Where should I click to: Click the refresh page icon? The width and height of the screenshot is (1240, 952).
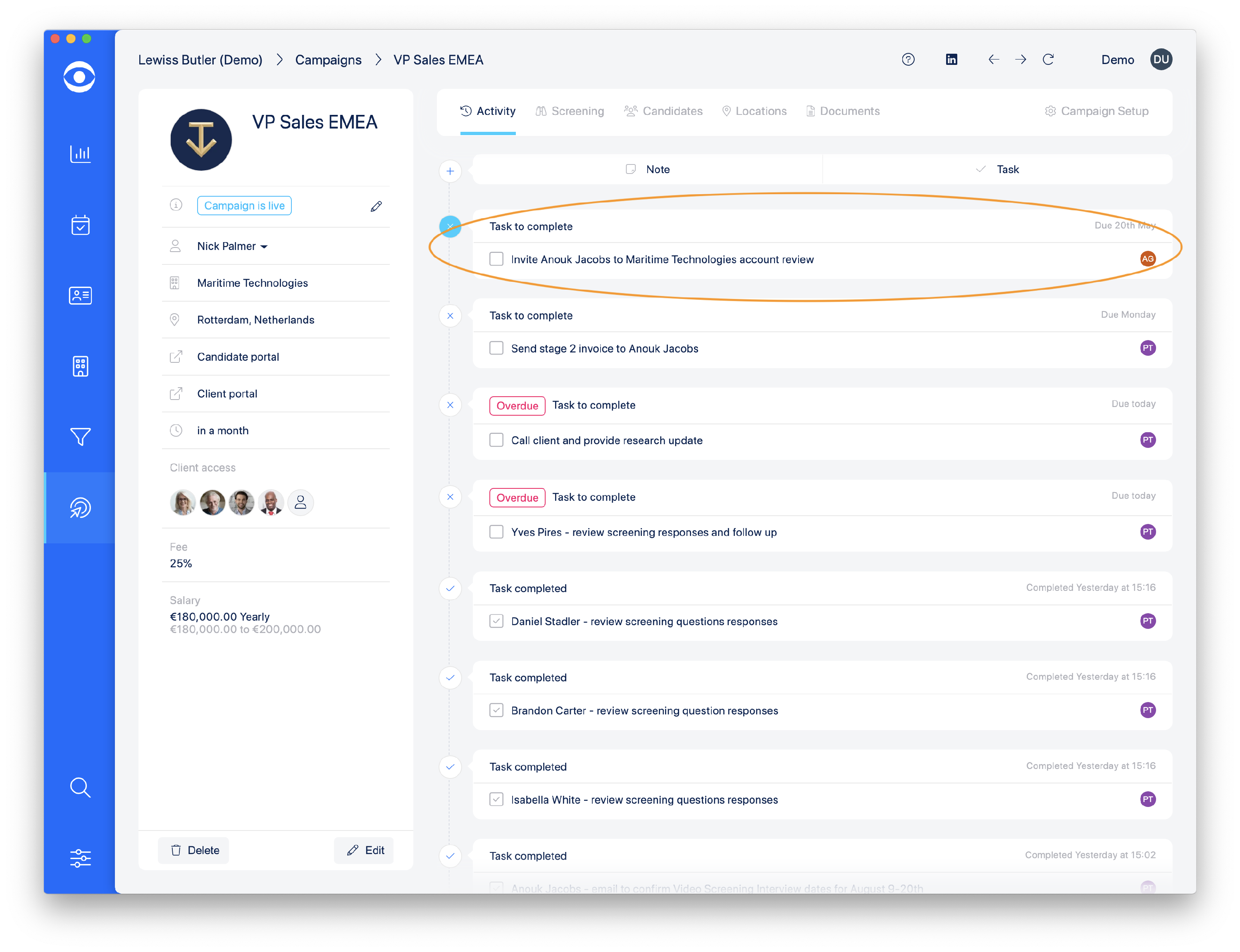pyautogui.click(x=1048, y=59)
